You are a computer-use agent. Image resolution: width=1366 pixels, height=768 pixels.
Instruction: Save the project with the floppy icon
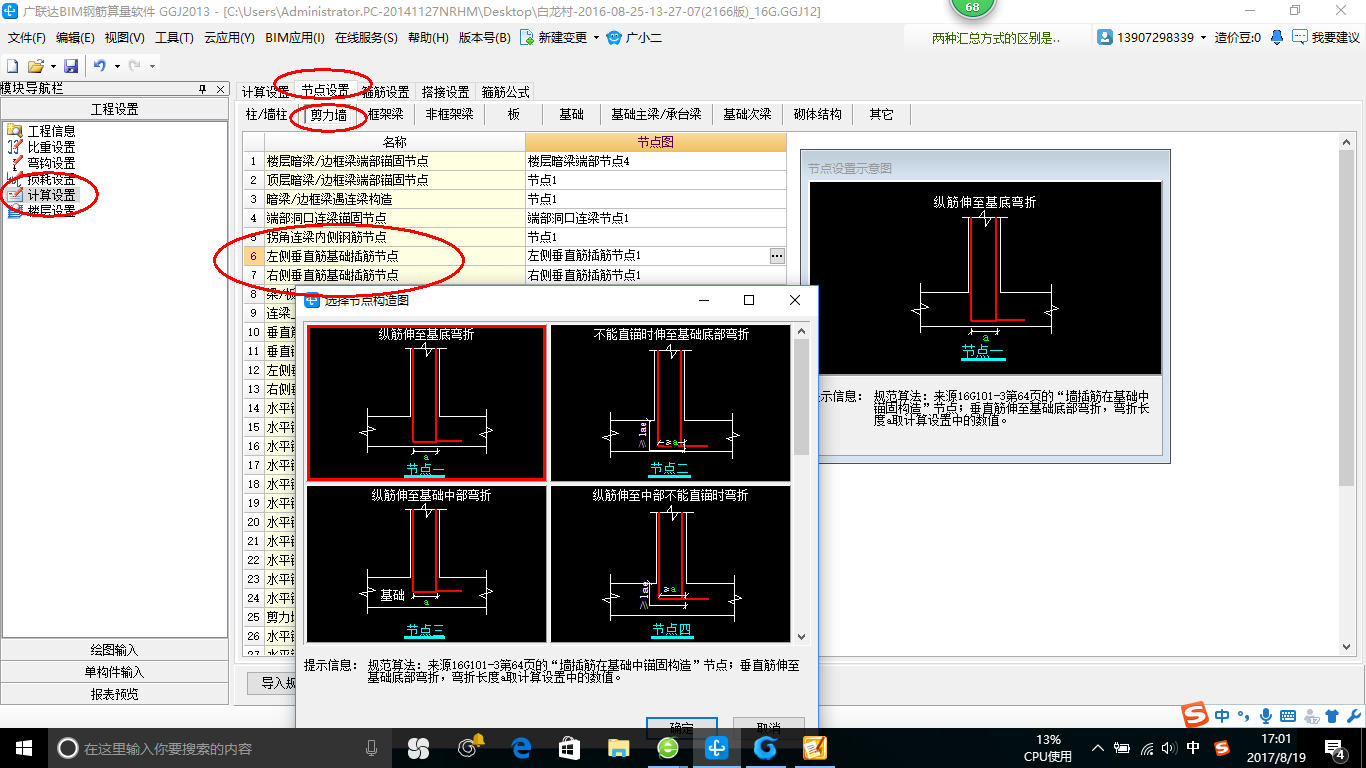coord(71,65)
